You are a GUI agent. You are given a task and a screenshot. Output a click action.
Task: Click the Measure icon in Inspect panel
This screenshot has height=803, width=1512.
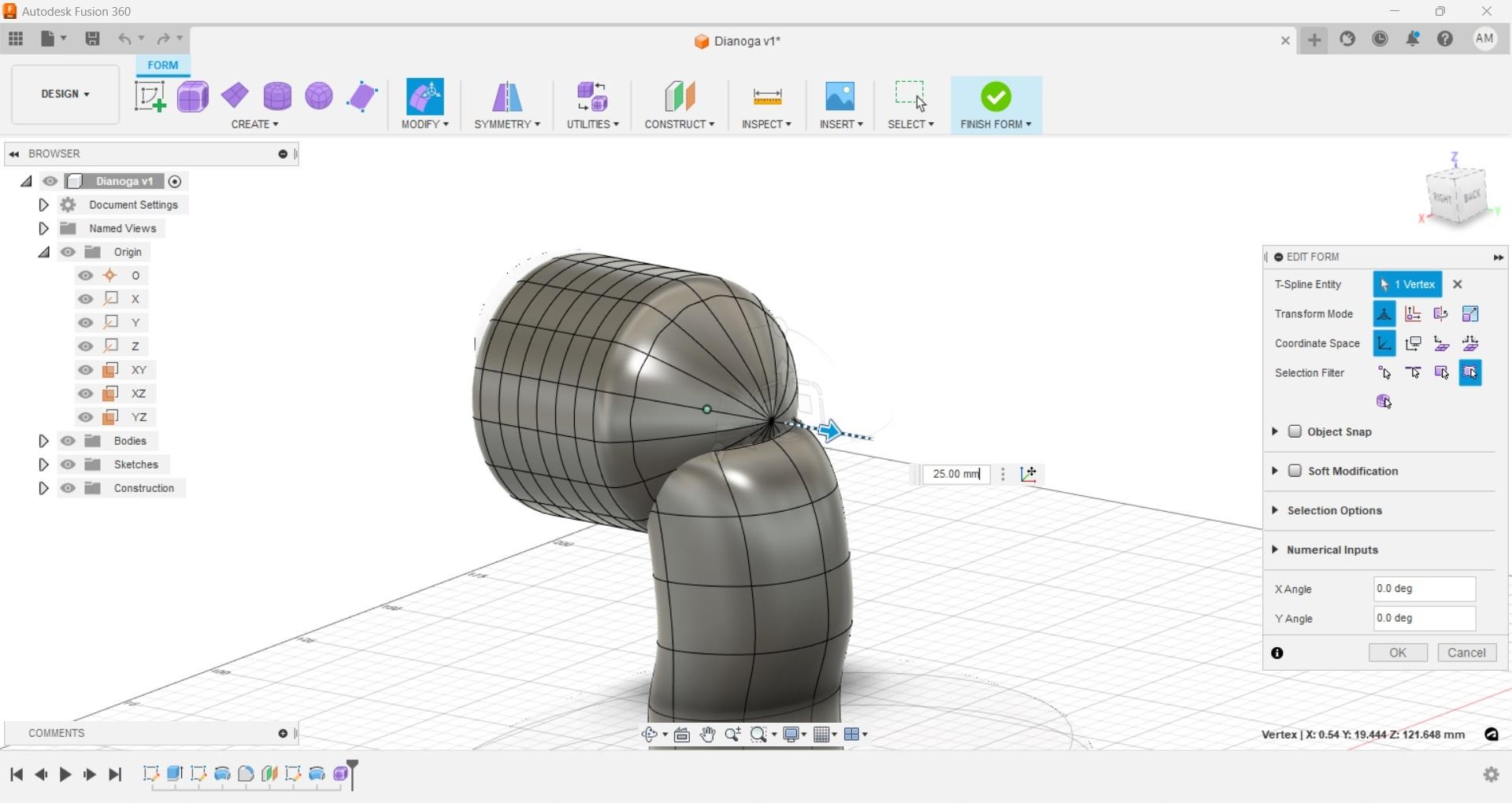coord(766,96)
